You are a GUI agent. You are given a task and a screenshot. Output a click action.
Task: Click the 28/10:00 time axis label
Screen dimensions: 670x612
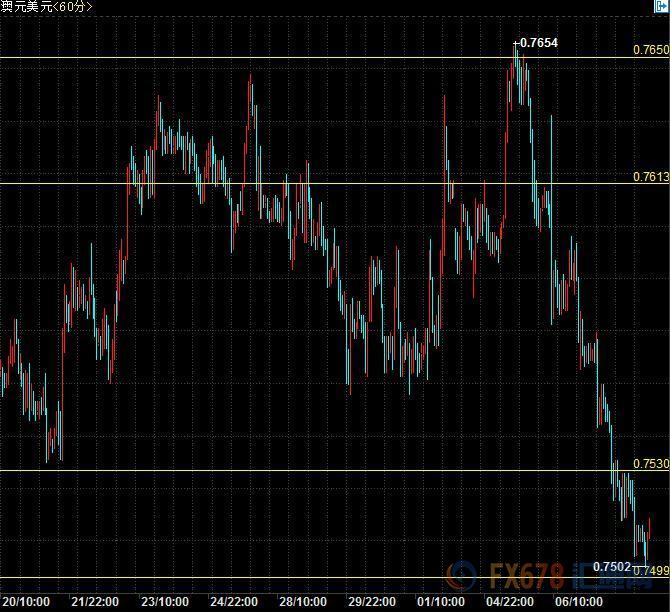click(304, 602)
